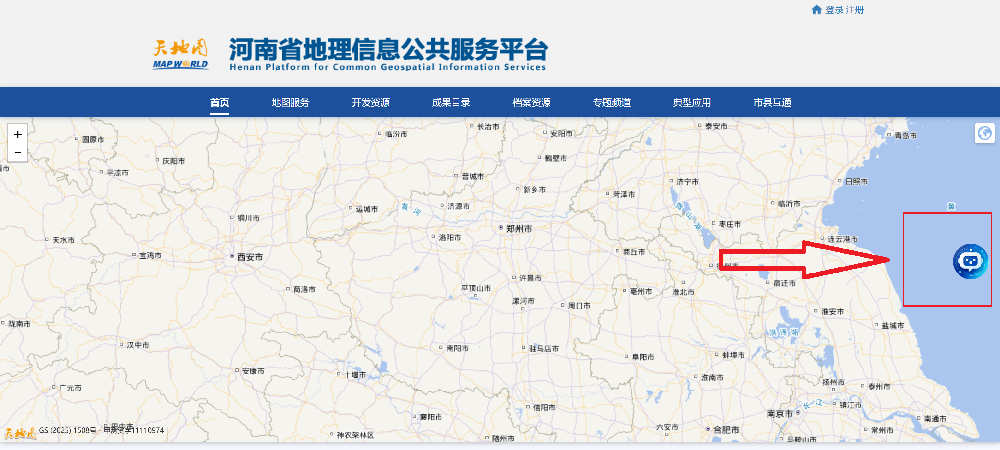Click the 日照市 label on the map
This screenshot has height=450, width=1000.
(x=857, y=182)
